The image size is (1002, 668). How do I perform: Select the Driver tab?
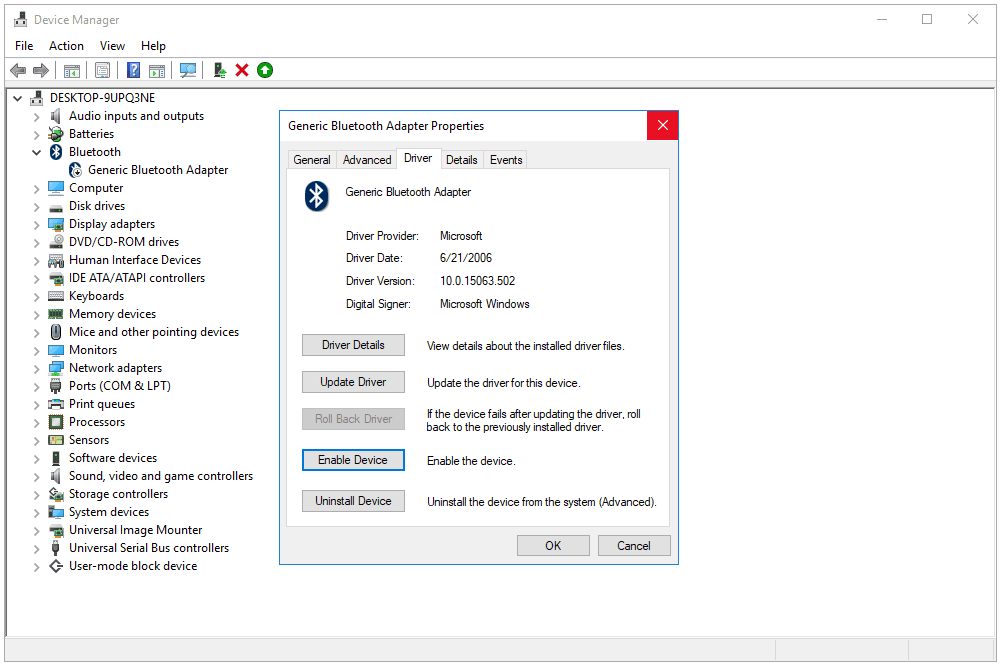pos(418,158)
